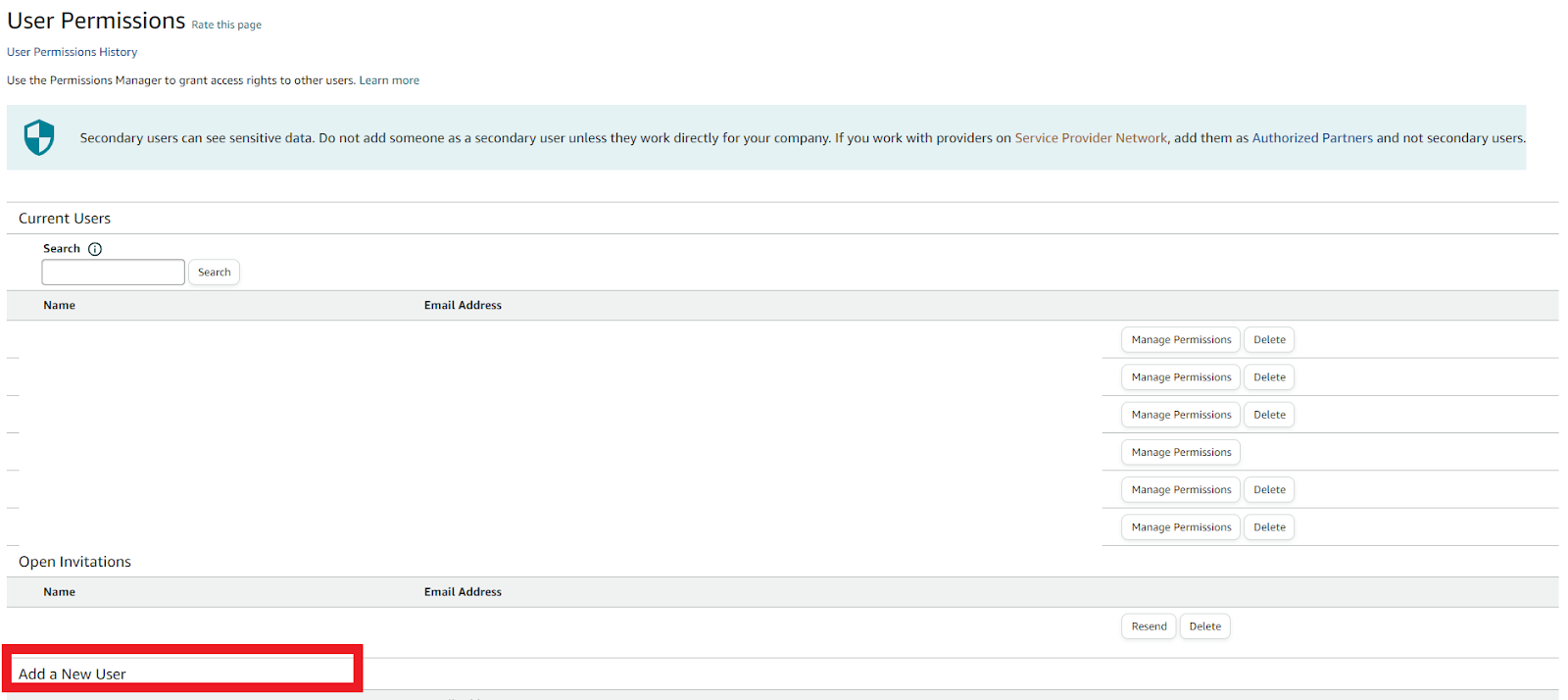This screenshot has width=1568, height=700.
Task: Open the Service Provider Network link
Action: pyautogui.click(x=1091, y=138)
